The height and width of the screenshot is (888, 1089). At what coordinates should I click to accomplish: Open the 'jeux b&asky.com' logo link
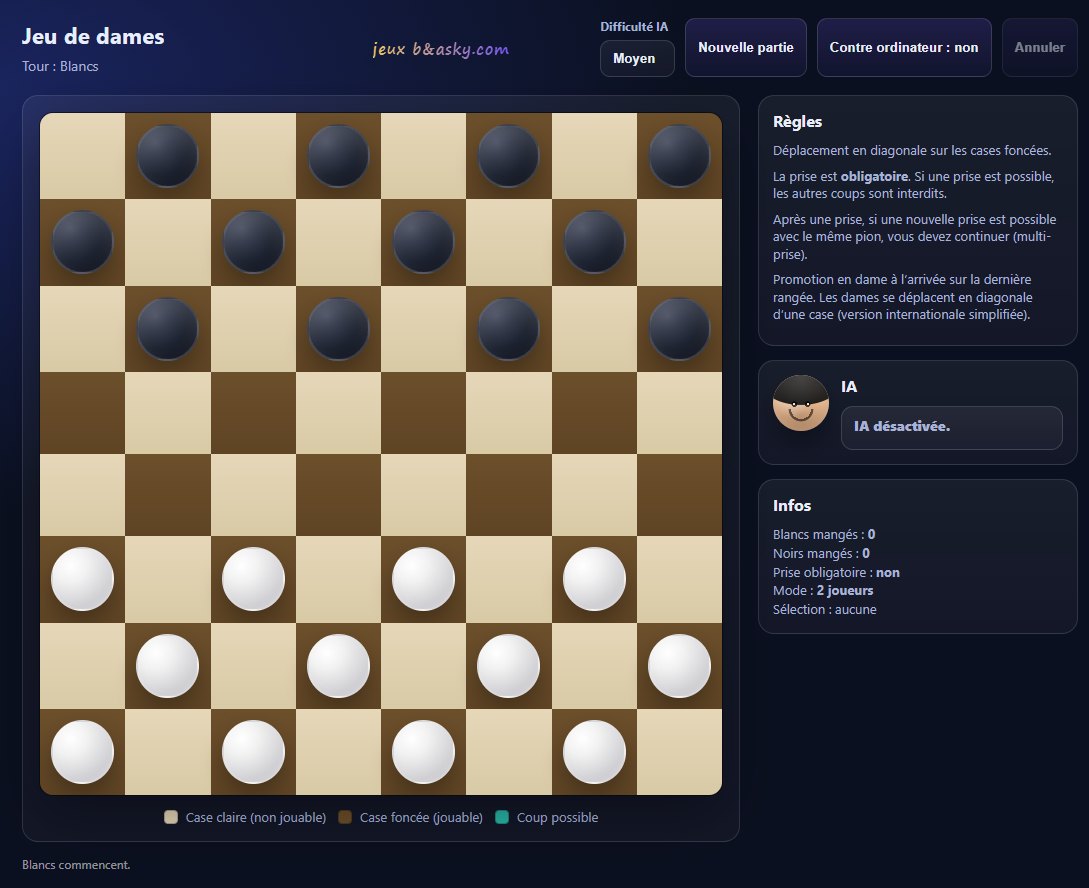440,49
